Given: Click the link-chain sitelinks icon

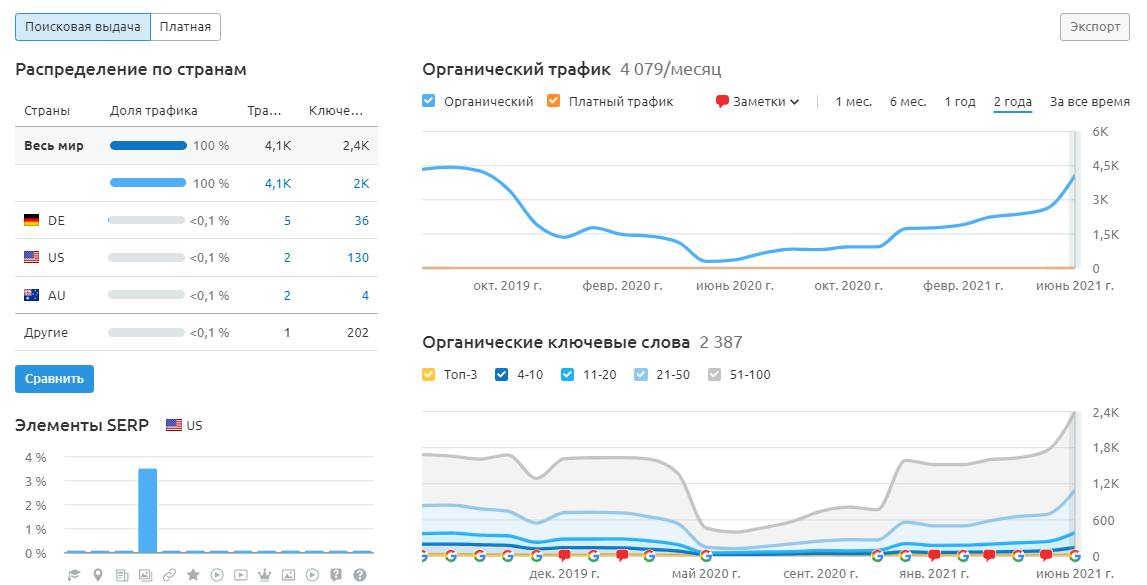Looking at the screenshot, I should [x=169, y=575].
